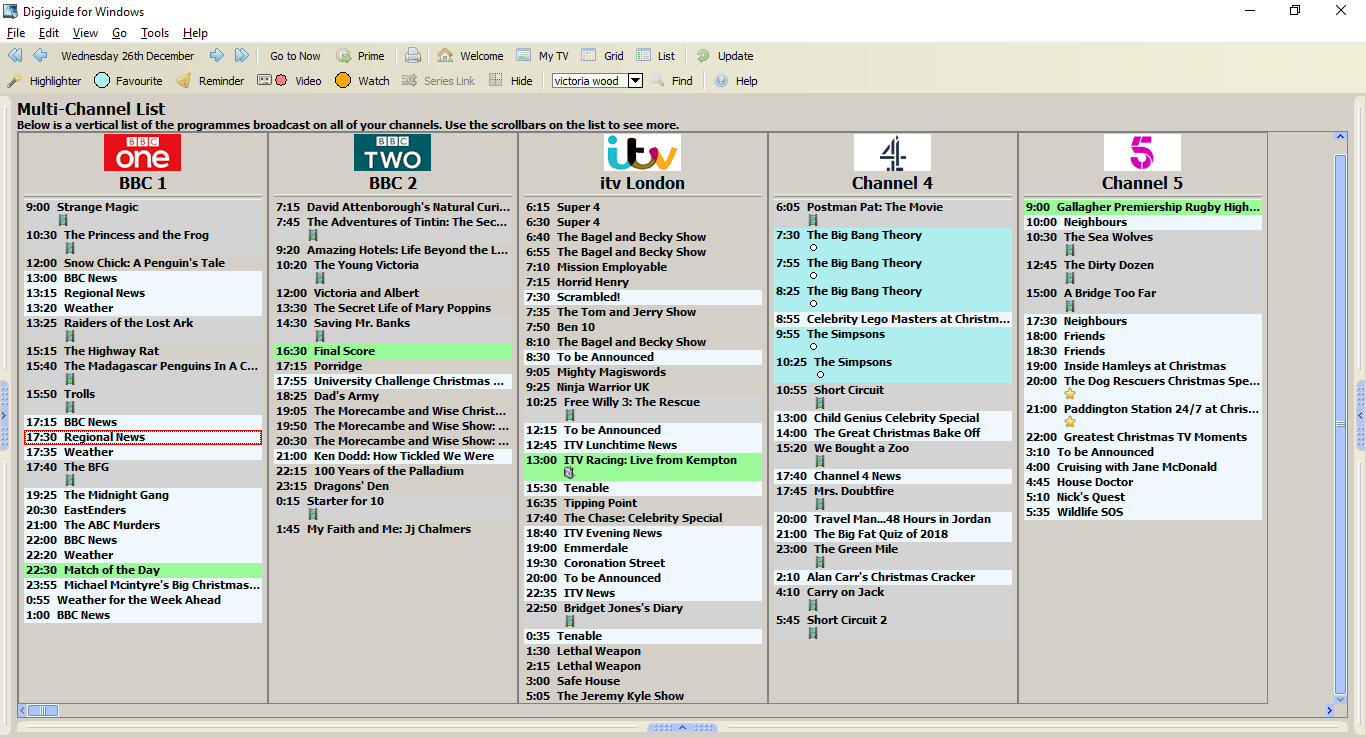Click film icon under Strange Magic
Image resolution: width=1366 pixels, height=738 pixels.
63,220
